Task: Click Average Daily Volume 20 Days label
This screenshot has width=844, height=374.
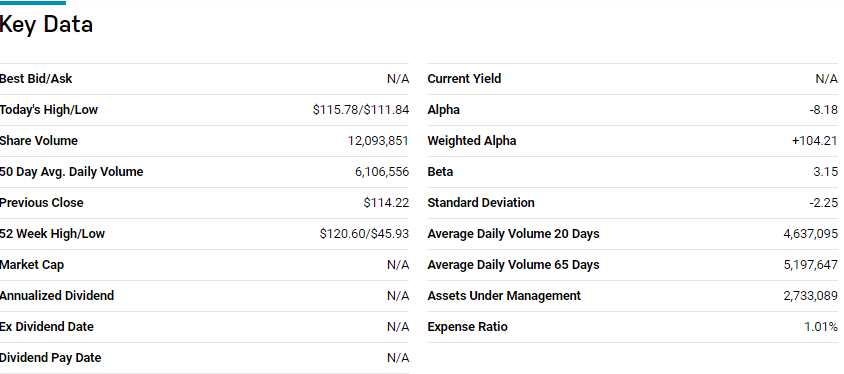Action: pyautogui.click(x=514, y=234)
